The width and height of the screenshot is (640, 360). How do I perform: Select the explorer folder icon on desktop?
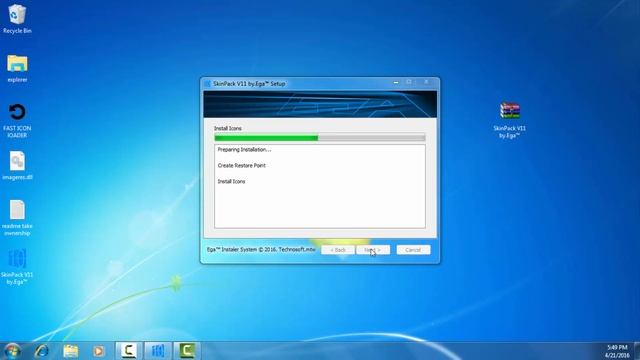[x=17, y=68]
